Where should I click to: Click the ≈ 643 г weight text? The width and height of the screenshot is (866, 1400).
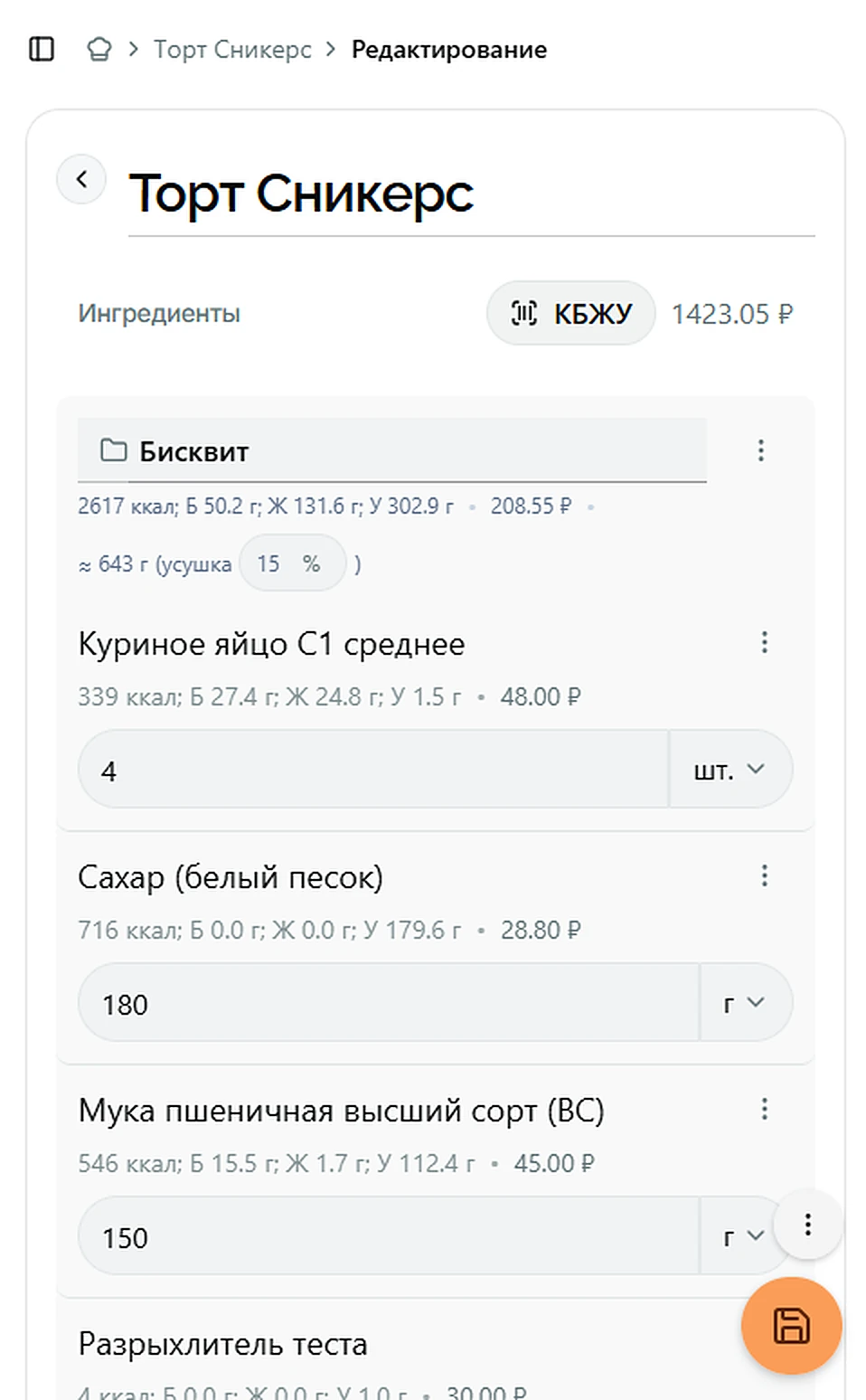click(x=114, y=564)
